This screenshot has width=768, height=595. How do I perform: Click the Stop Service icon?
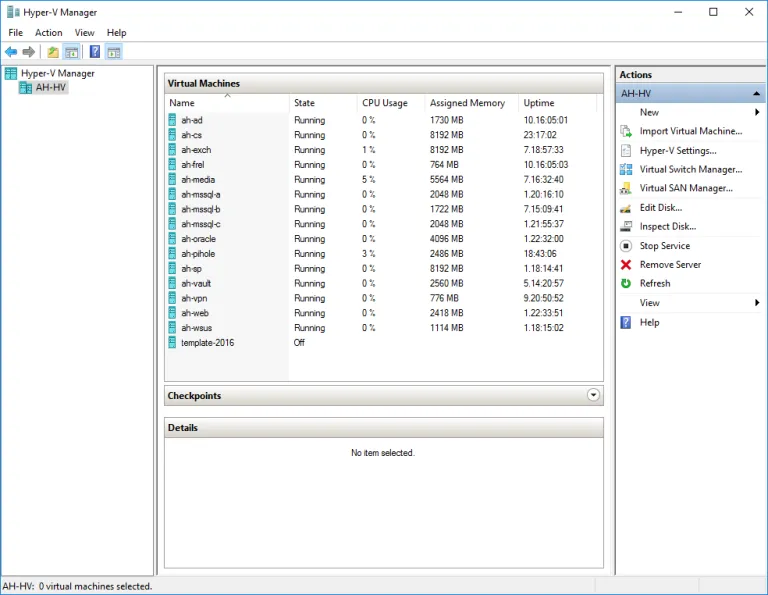[x=626, y=246]
